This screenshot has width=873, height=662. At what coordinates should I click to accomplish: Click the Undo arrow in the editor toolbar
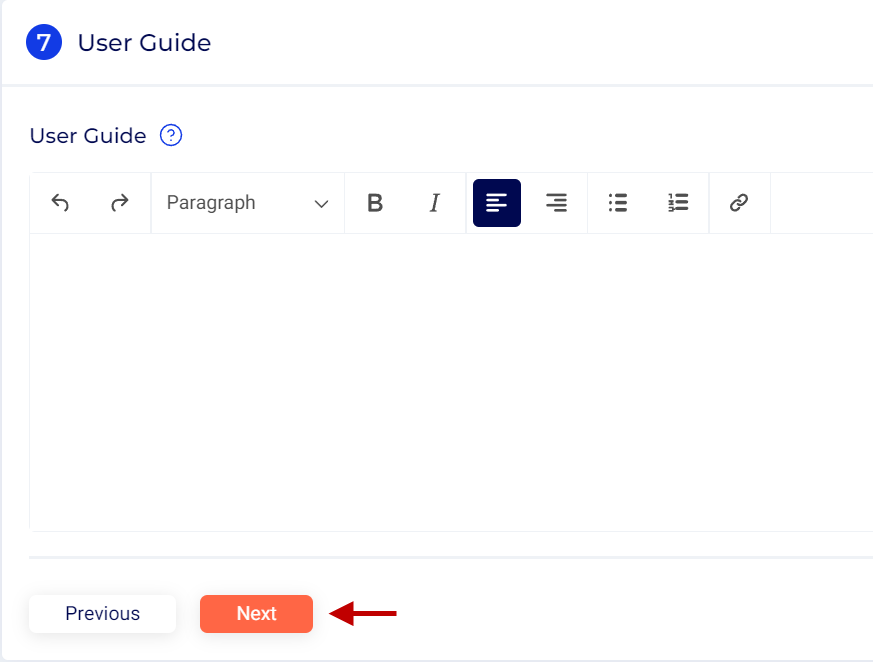point(60,203)
